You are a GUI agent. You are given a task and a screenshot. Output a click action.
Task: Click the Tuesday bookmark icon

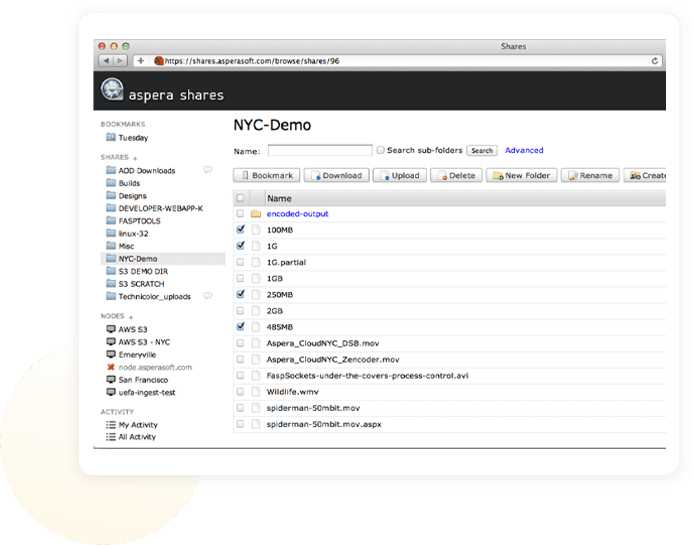[x=110, y=138]
